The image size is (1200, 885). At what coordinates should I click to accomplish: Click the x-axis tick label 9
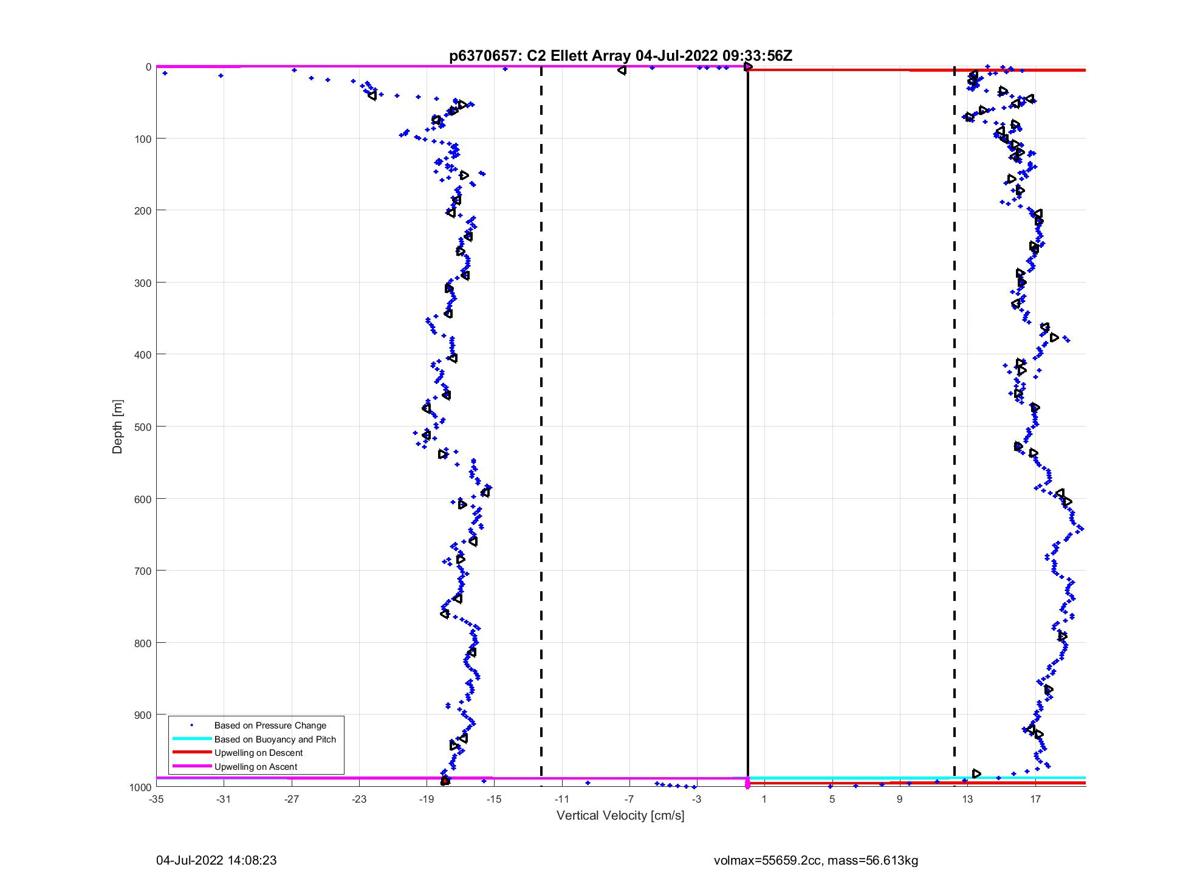[900, 800]
